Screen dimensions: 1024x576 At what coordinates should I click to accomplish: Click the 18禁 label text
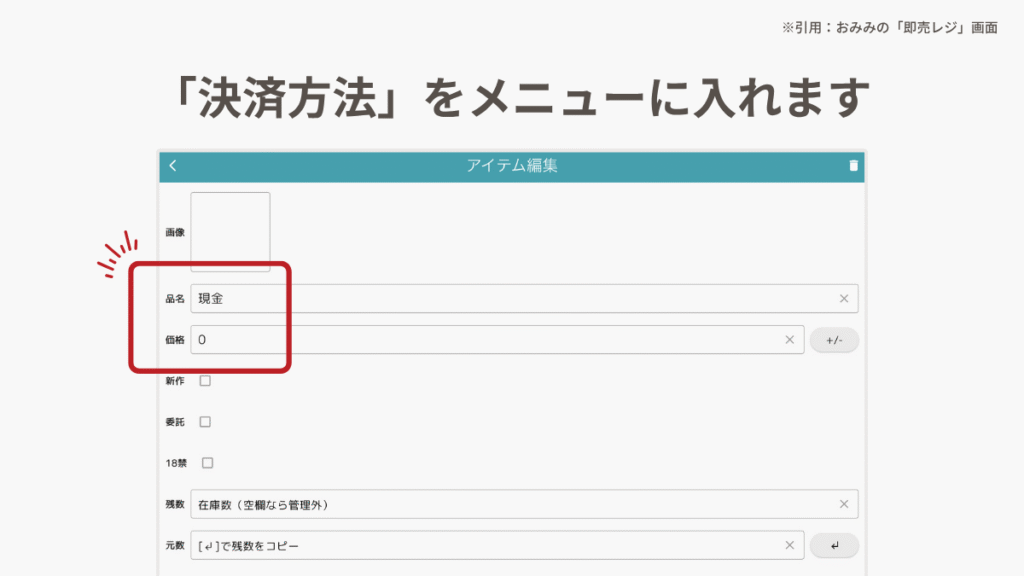click(175, 463)
